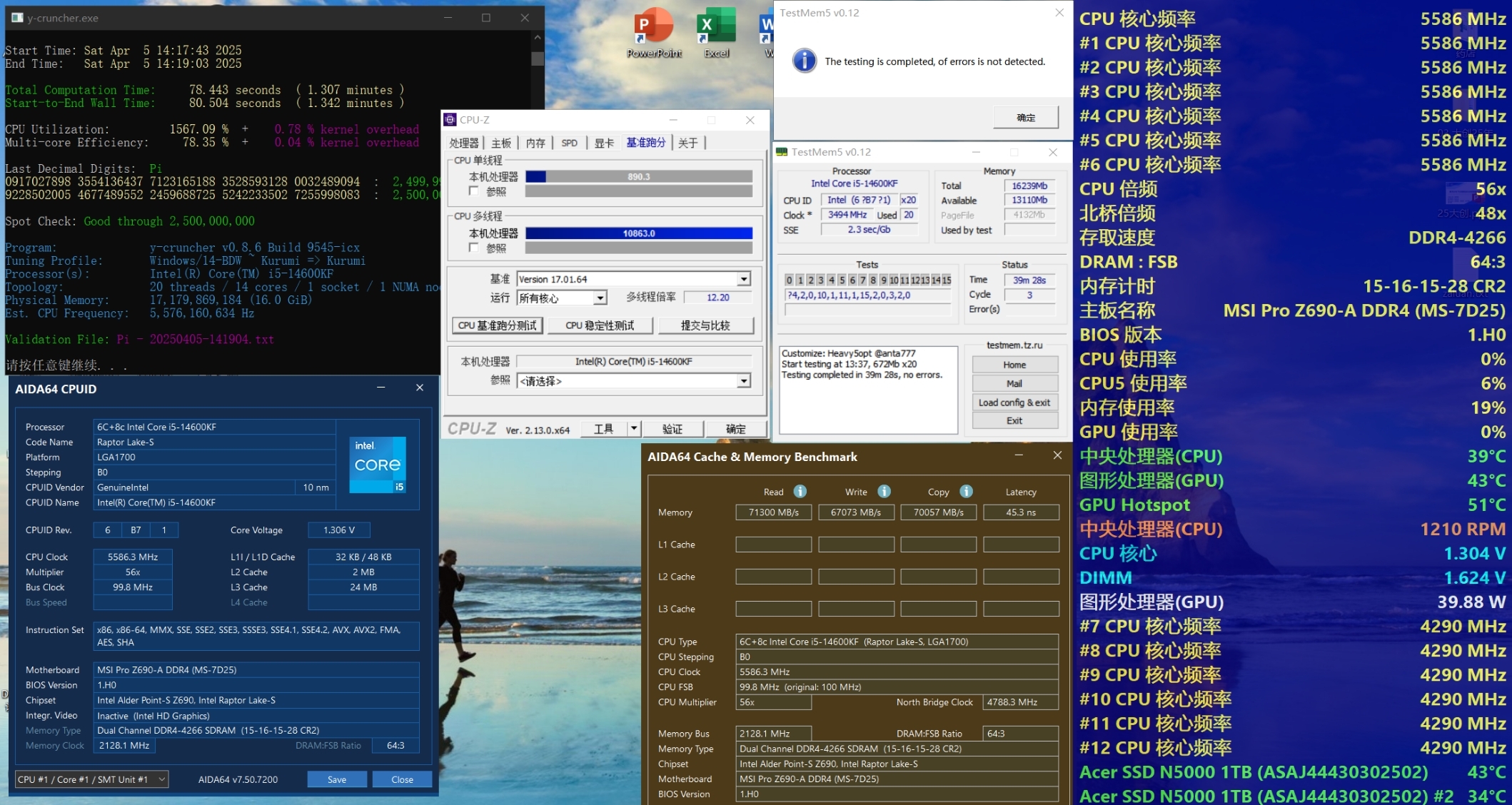Image resolution: width=1512 pixels, height=805 pixels.
Task: Click Exit button in TestMem5
Action: pos(1014,420)
